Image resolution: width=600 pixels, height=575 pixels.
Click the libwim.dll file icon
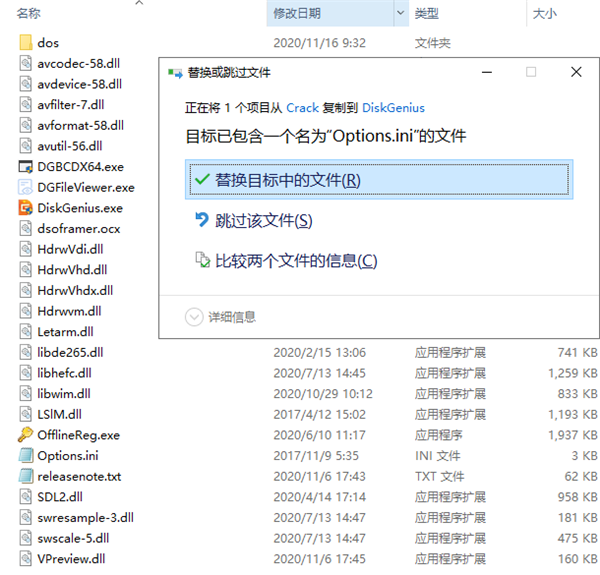point(26,394)
